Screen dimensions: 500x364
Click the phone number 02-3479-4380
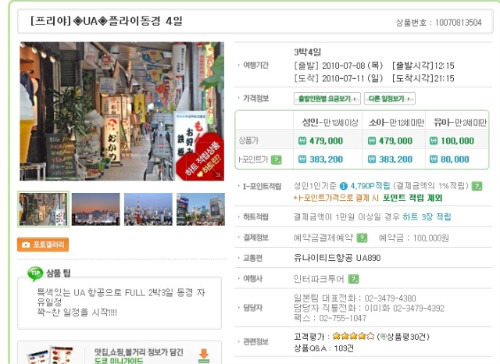click(390, 298)
